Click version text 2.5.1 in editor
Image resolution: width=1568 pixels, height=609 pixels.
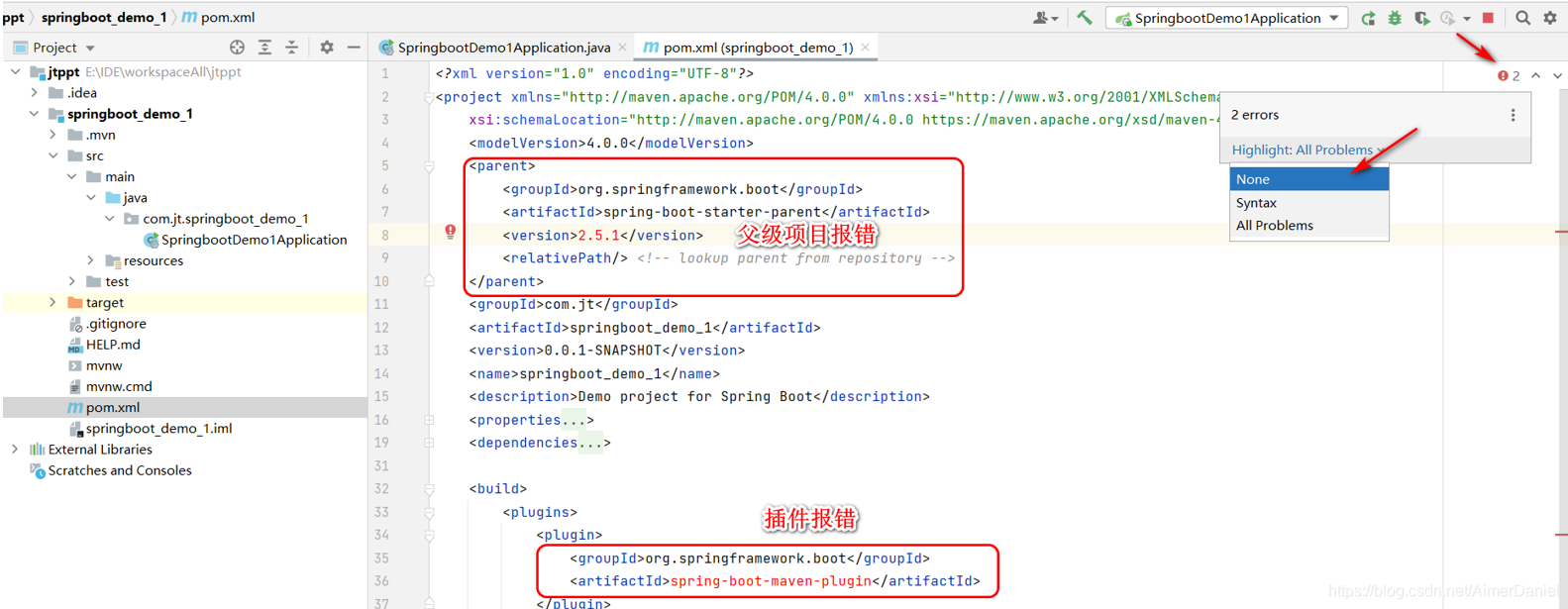coord(598,236)
